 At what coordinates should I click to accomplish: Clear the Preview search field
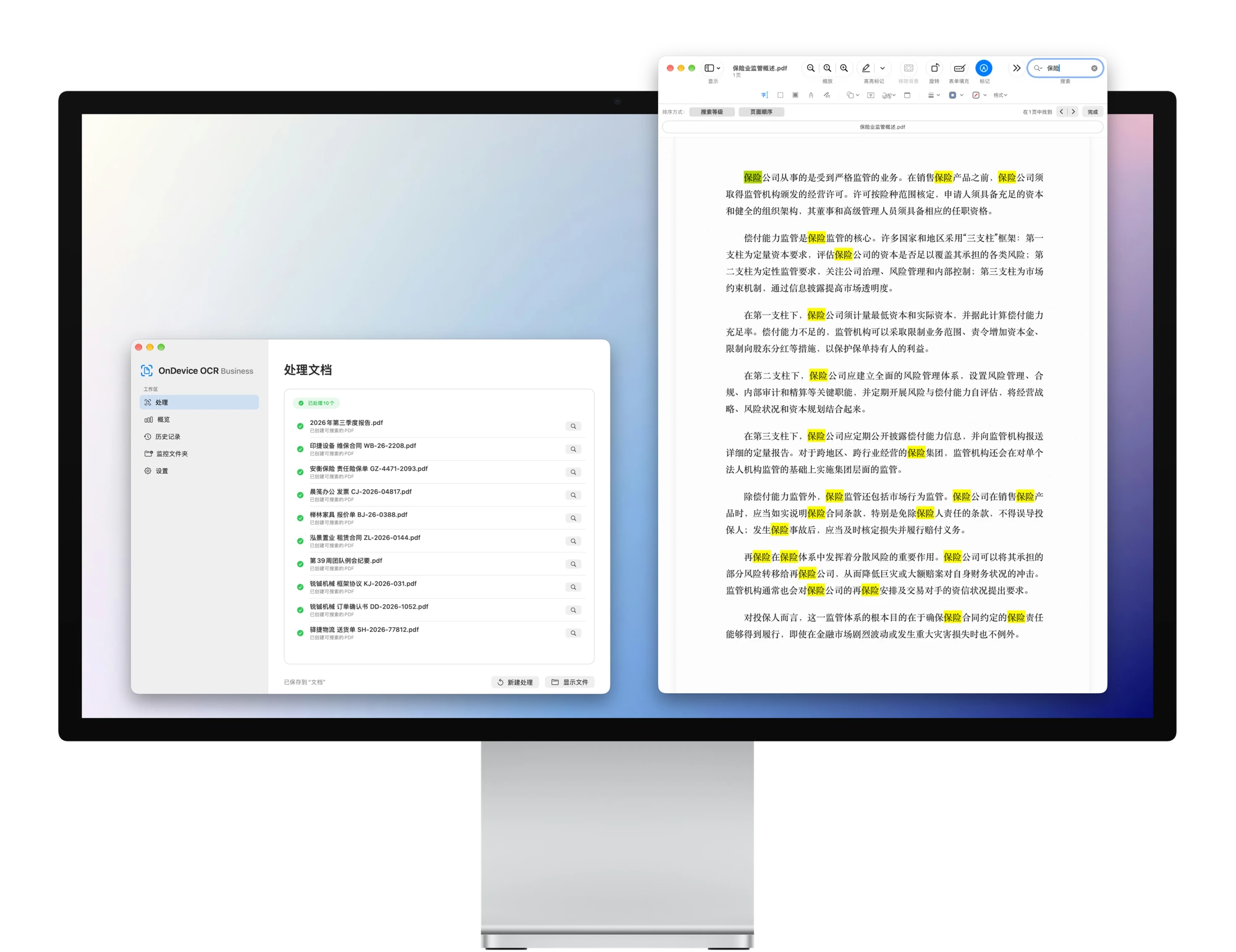click(x=1094, y=68)
